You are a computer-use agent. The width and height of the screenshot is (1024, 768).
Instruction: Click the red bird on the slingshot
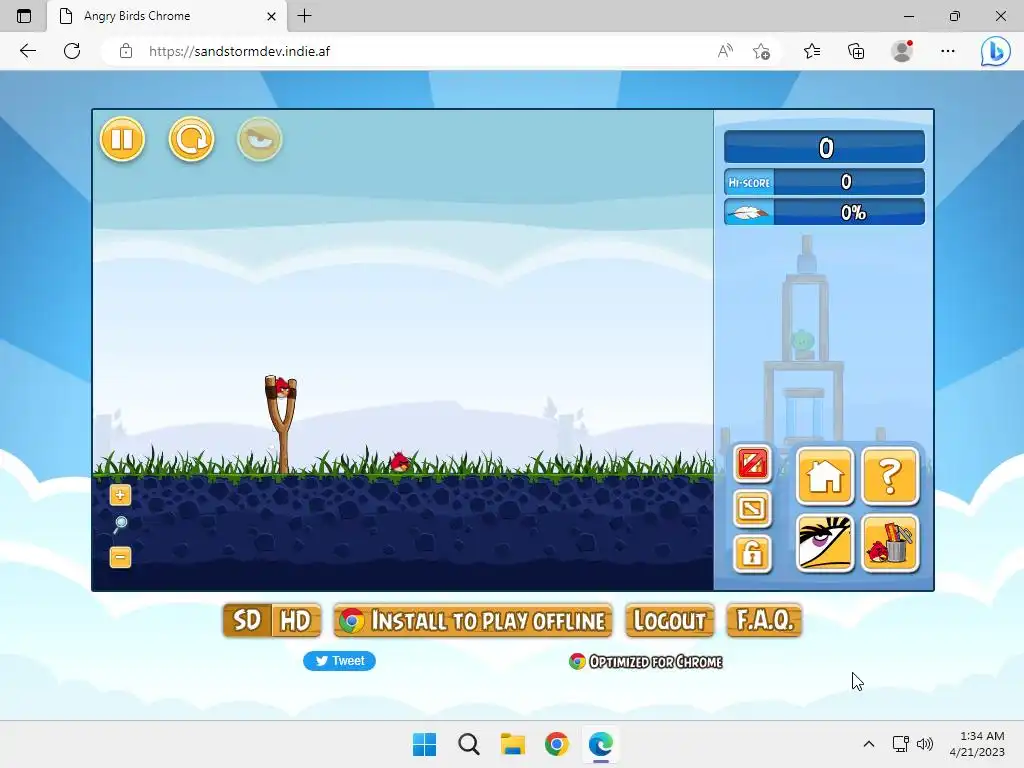click(x=281, y=387)
